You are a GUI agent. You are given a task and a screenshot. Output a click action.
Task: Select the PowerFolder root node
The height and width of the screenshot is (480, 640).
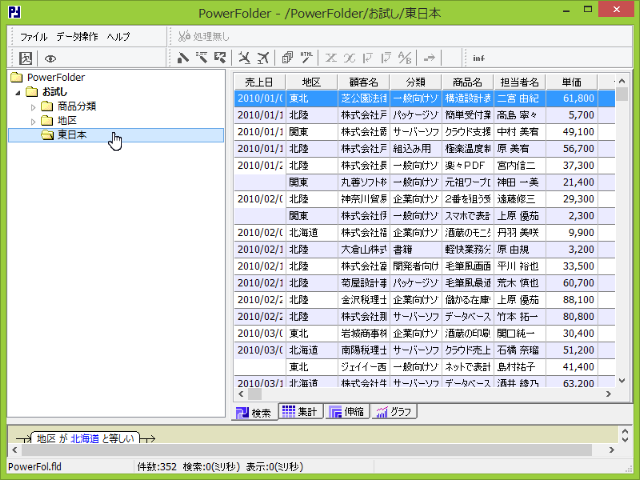(x=56, y=77)
